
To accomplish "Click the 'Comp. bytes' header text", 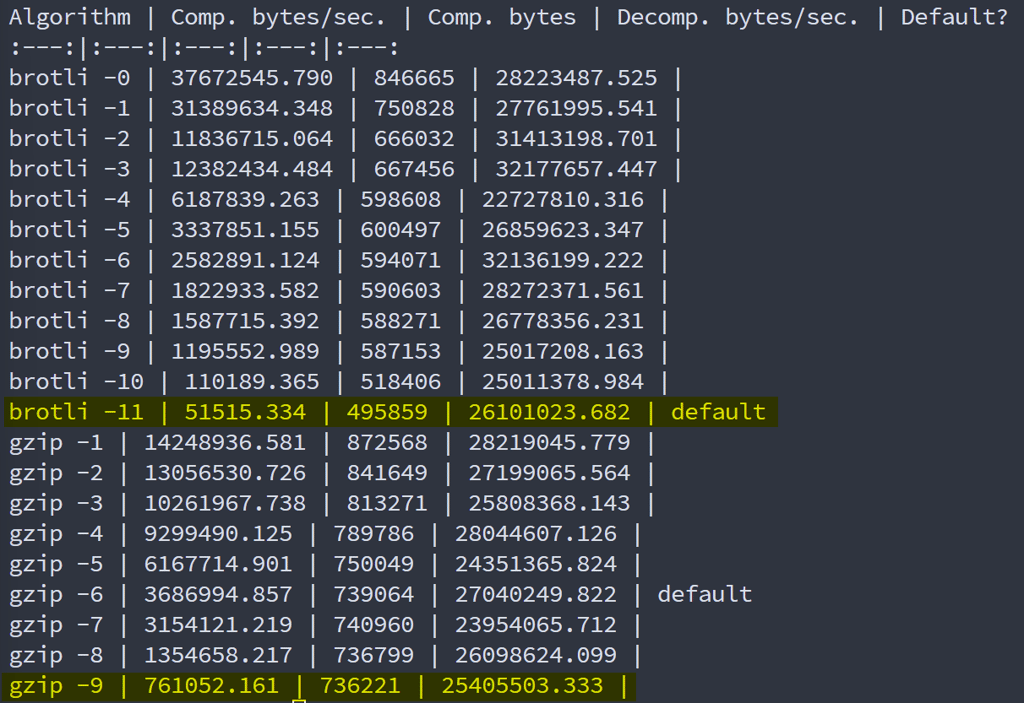I will coord(502,18).
